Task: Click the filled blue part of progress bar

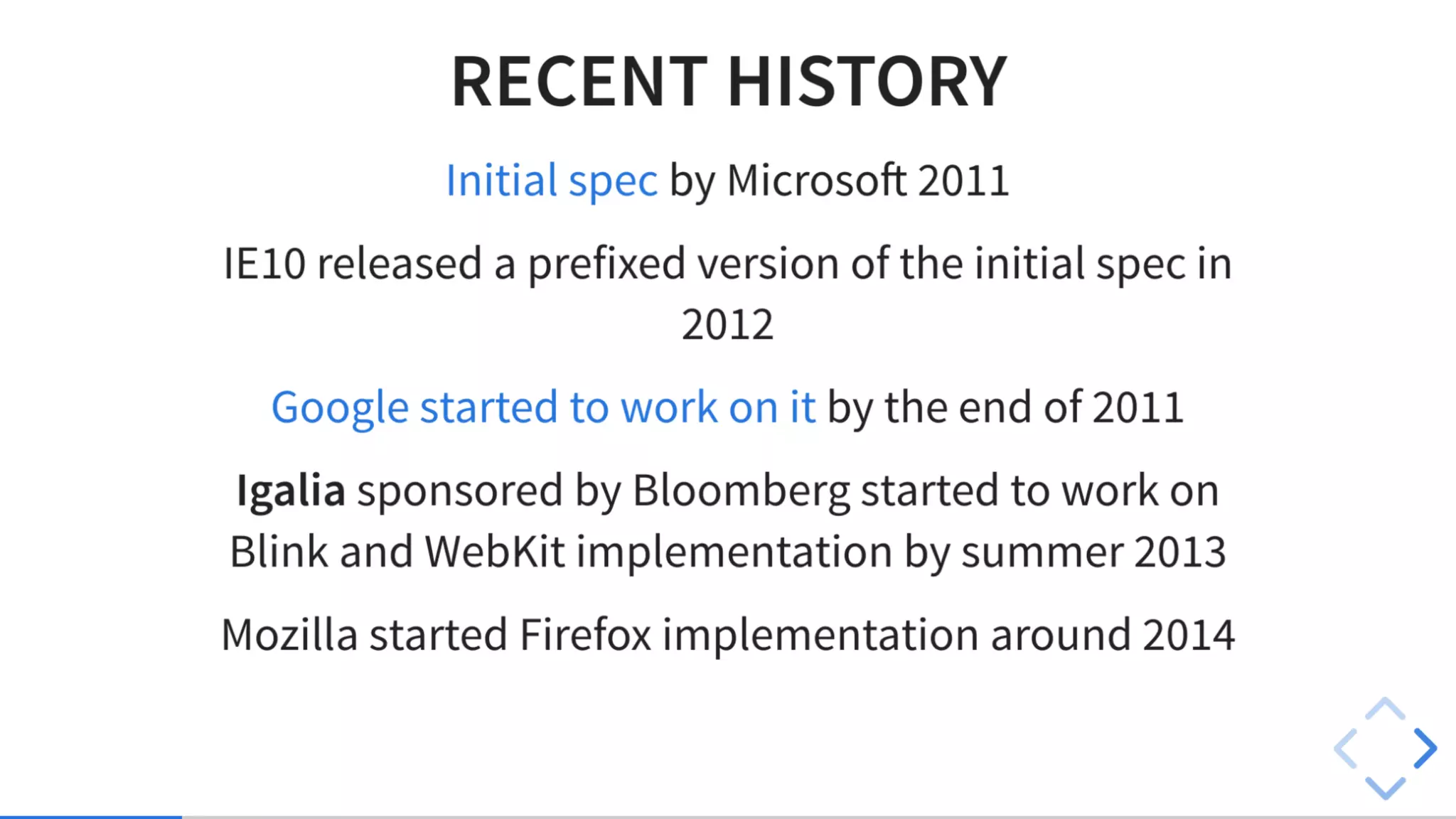Action: [x=91, y=817]
